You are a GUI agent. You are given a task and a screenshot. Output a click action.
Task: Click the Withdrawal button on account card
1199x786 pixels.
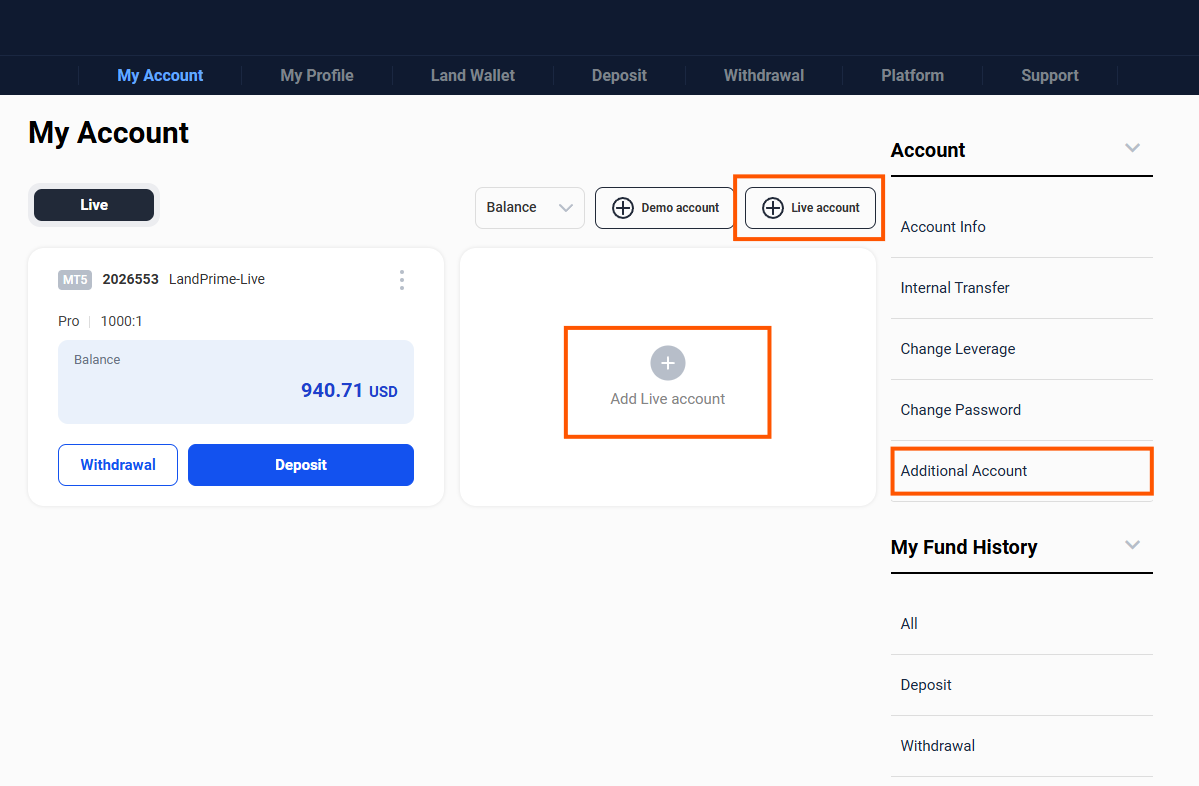click(118, 465)
